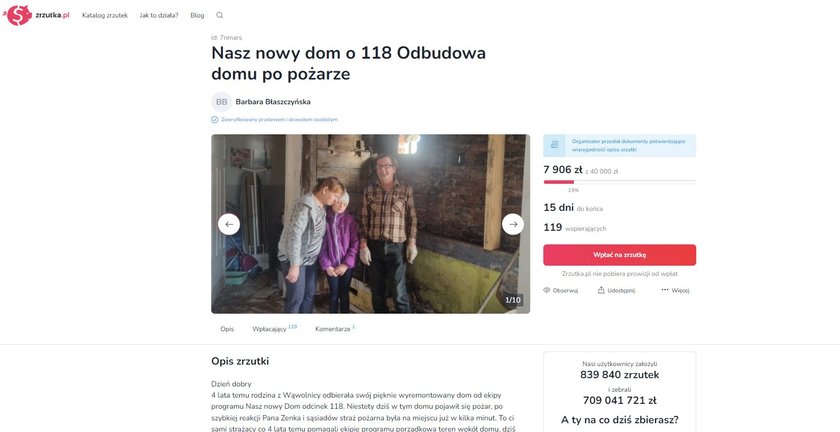Click the BB organizer avatar
The width and height of the screenshot is (840, 432).
(221, 102)
